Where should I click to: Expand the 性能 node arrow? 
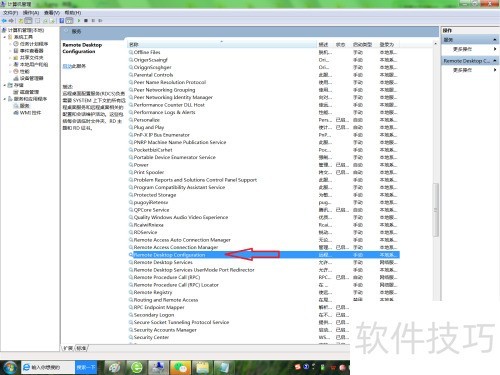[10, 71]
